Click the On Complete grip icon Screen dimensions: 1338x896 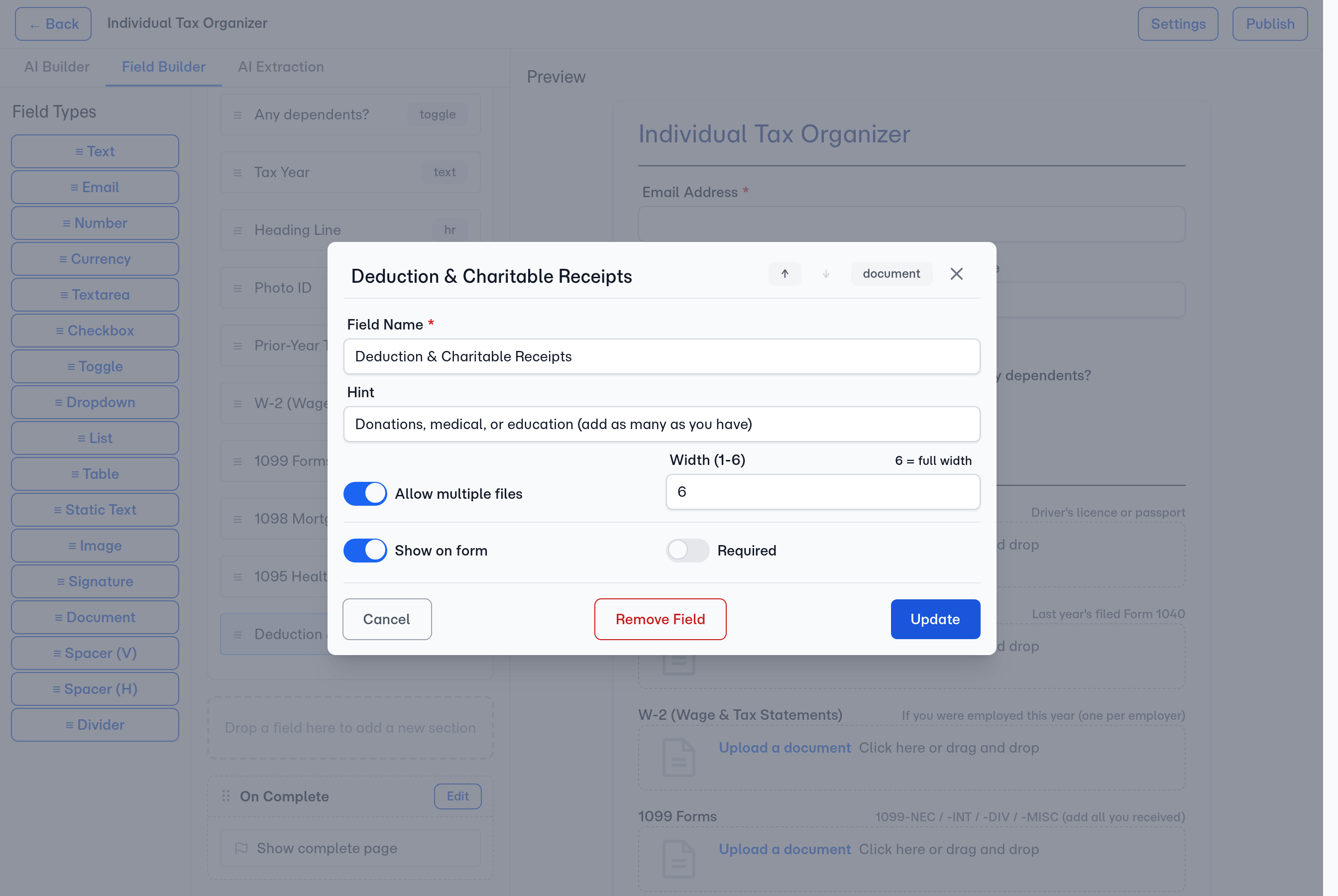[x=225, y=796]
